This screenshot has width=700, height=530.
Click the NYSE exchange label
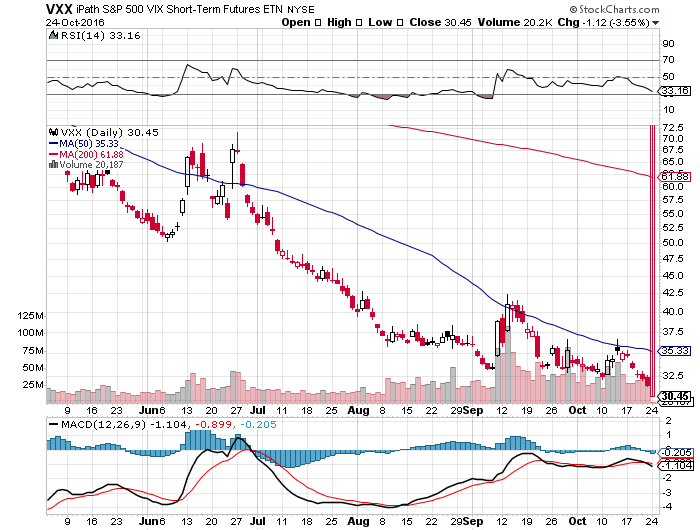point(301,10)
